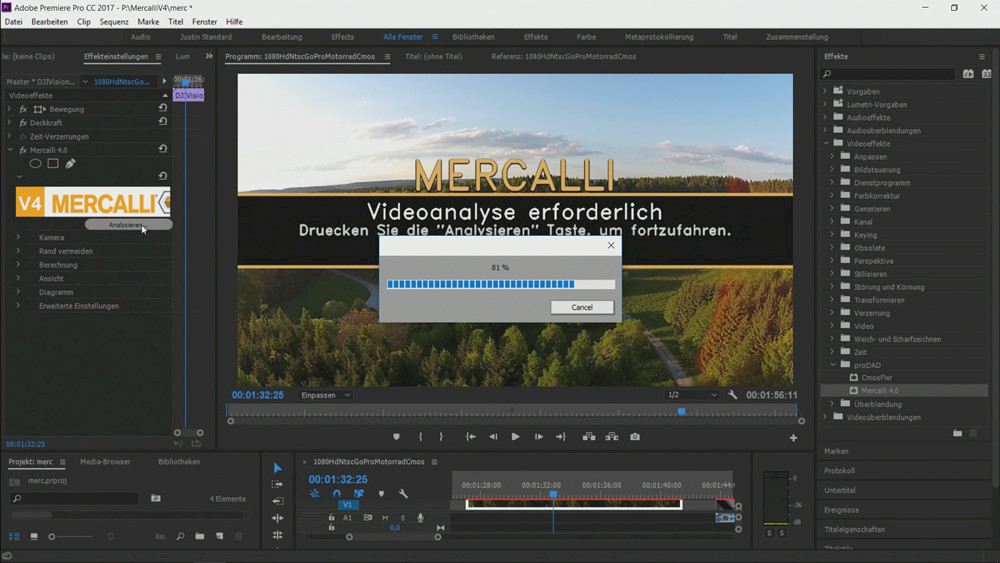Expand the Vorgaben effects folder
Screen dimensions: 1000x563
[x=825, y=91]
